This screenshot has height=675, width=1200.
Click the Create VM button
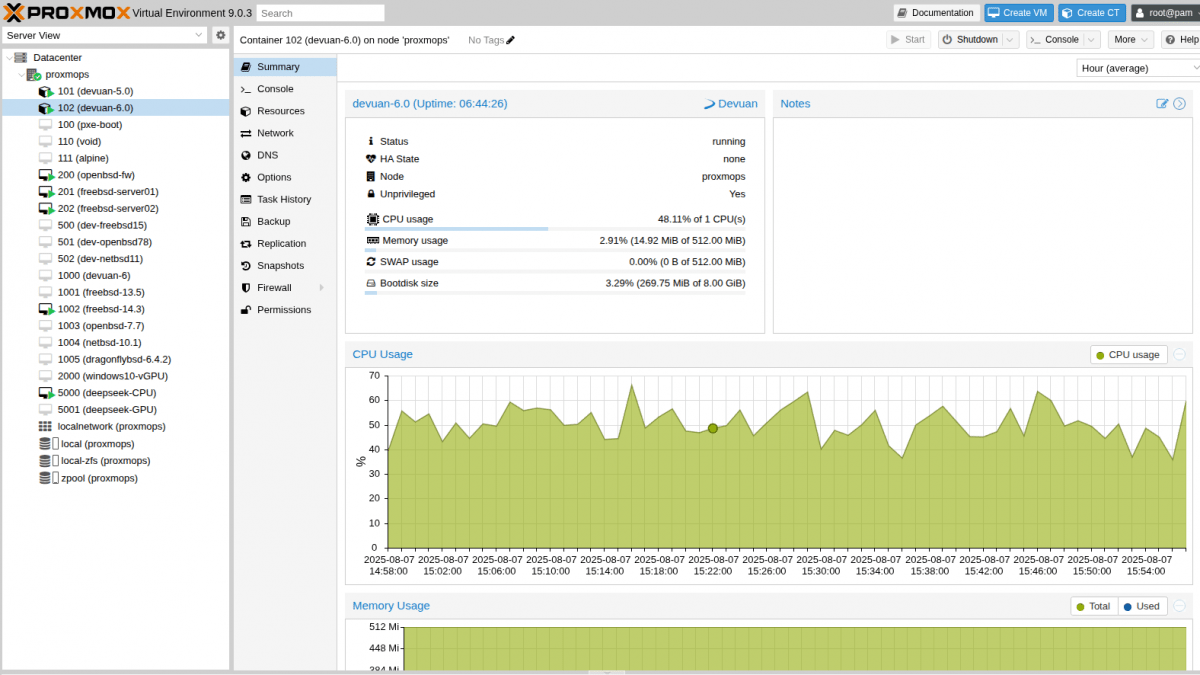click(1018, 13)
